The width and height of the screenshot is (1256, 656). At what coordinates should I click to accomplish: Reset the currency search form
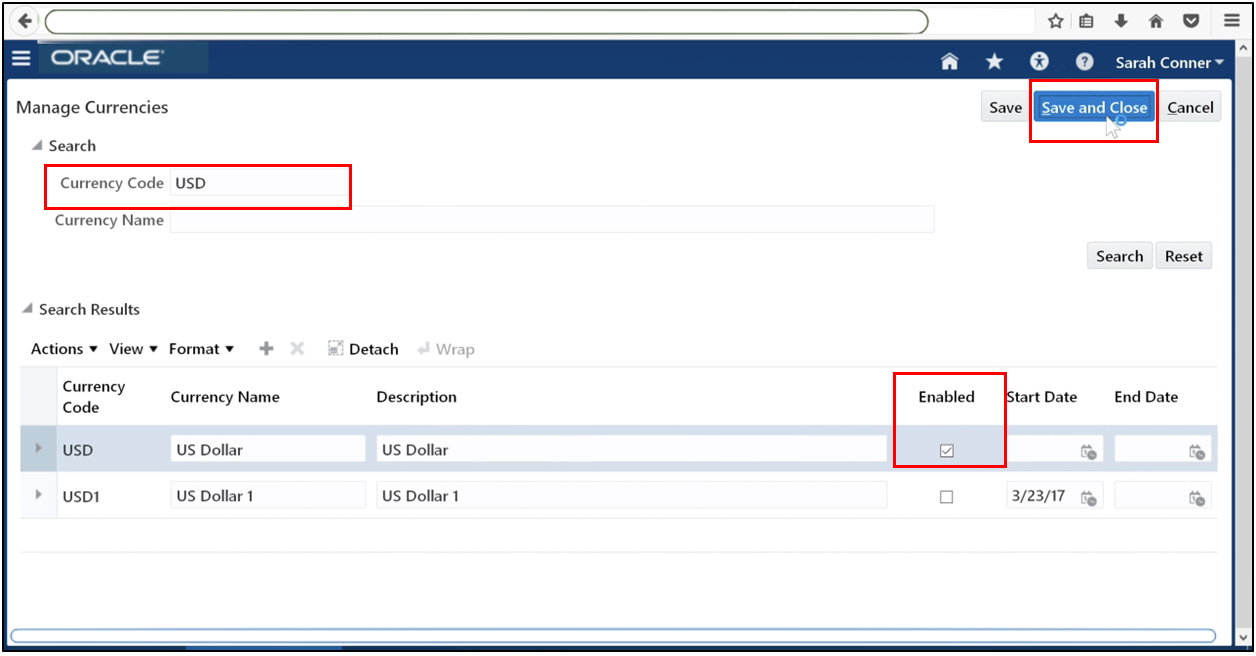[1183, 255]
